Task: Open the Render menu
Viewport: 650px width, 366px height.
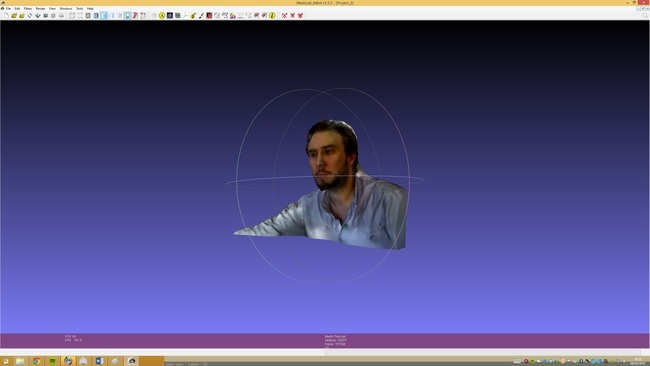Action: [x=40, y=8]
